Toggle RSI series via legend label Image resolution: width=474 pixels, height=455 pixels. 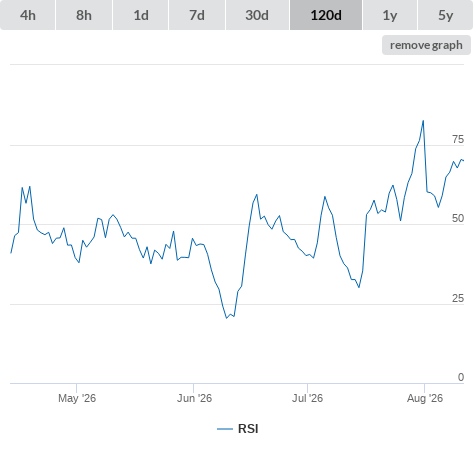click(248, 429)
